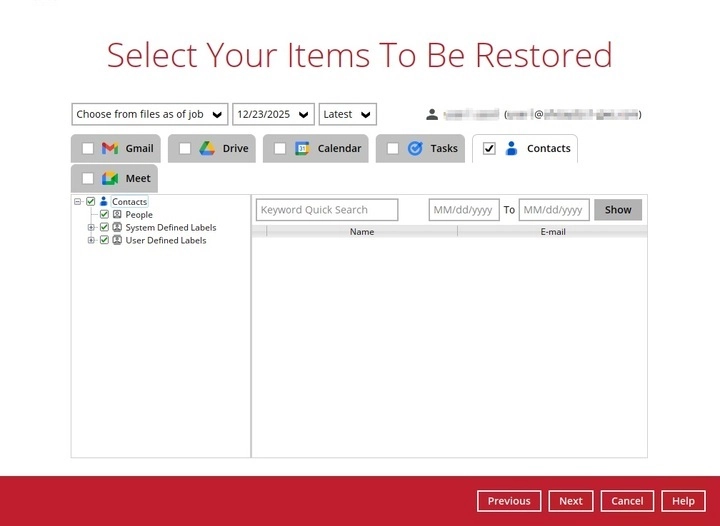Click the Contacts person icon in tab
Screen dimensions: 720x526
(x=512, y=149)
